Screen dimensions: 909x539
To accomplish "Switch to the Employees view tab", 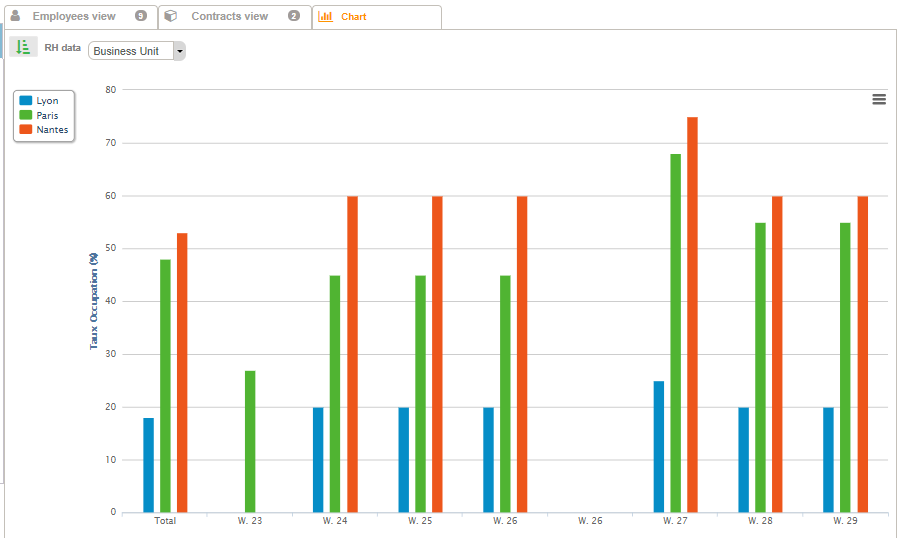I will point(74,17).
